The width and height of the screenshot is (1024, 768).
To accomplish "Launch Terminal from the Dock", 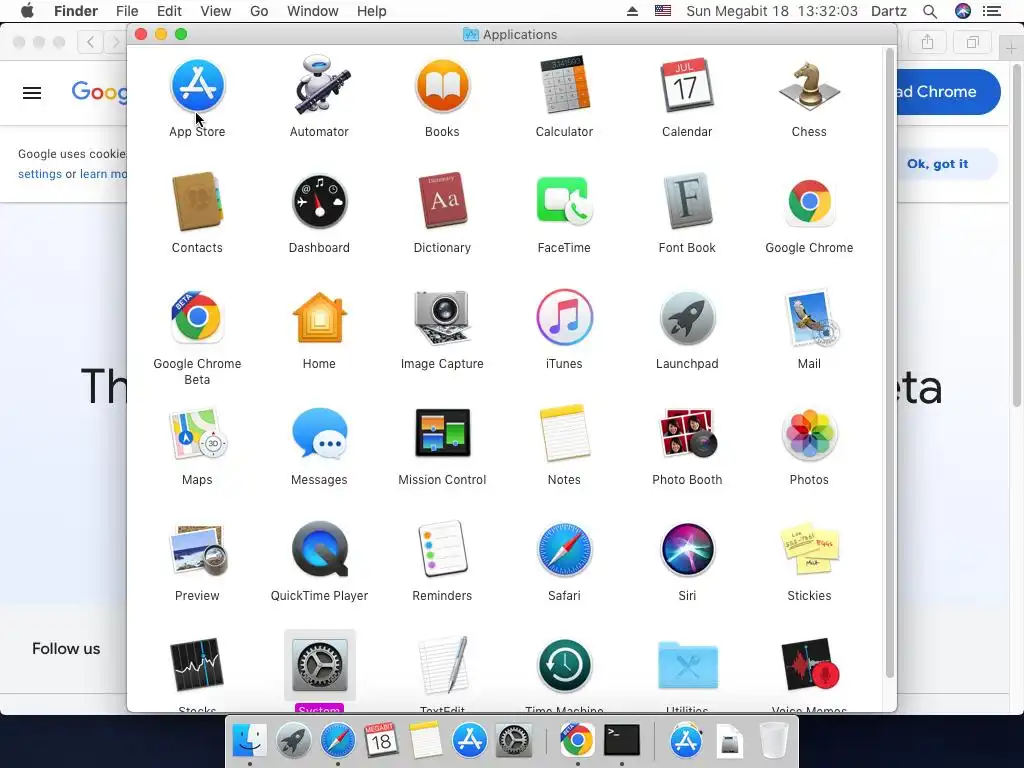I will point(622,740).
